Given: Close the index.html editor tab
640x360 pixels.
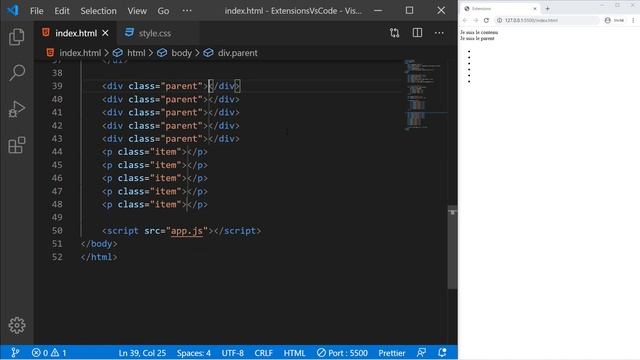Looking at the screenshot, I should tap(105, 33).
